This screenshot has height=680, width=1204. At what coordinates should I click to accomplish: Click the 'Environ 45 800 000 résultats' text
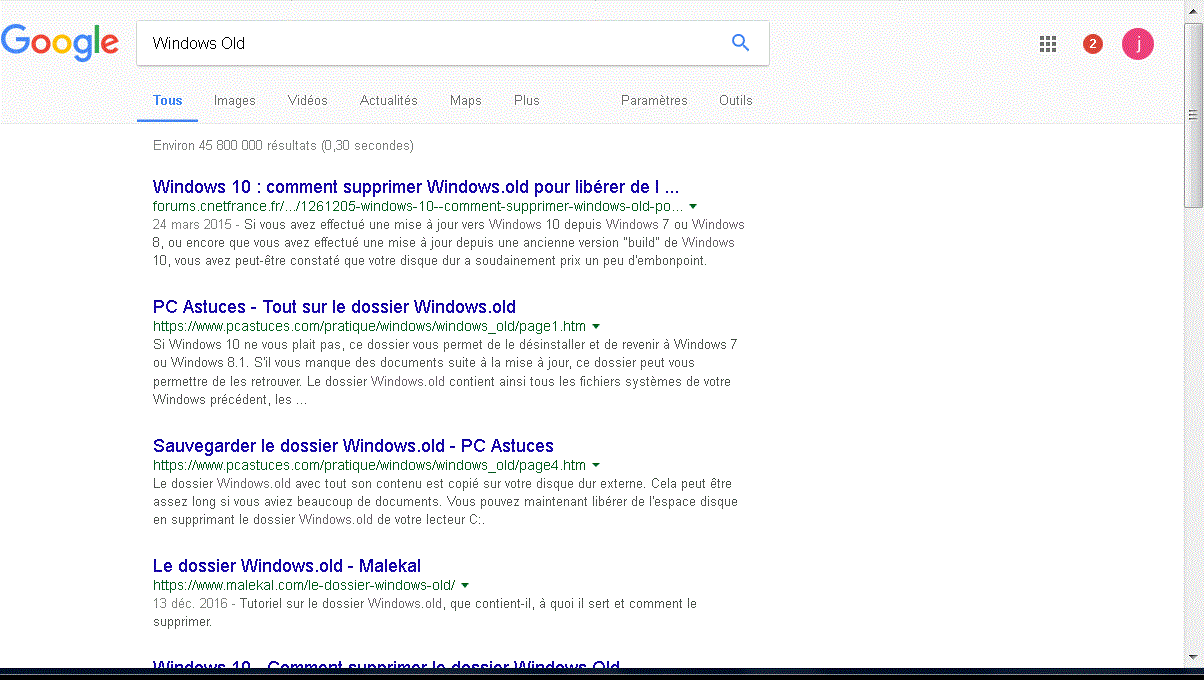[283, 146]
